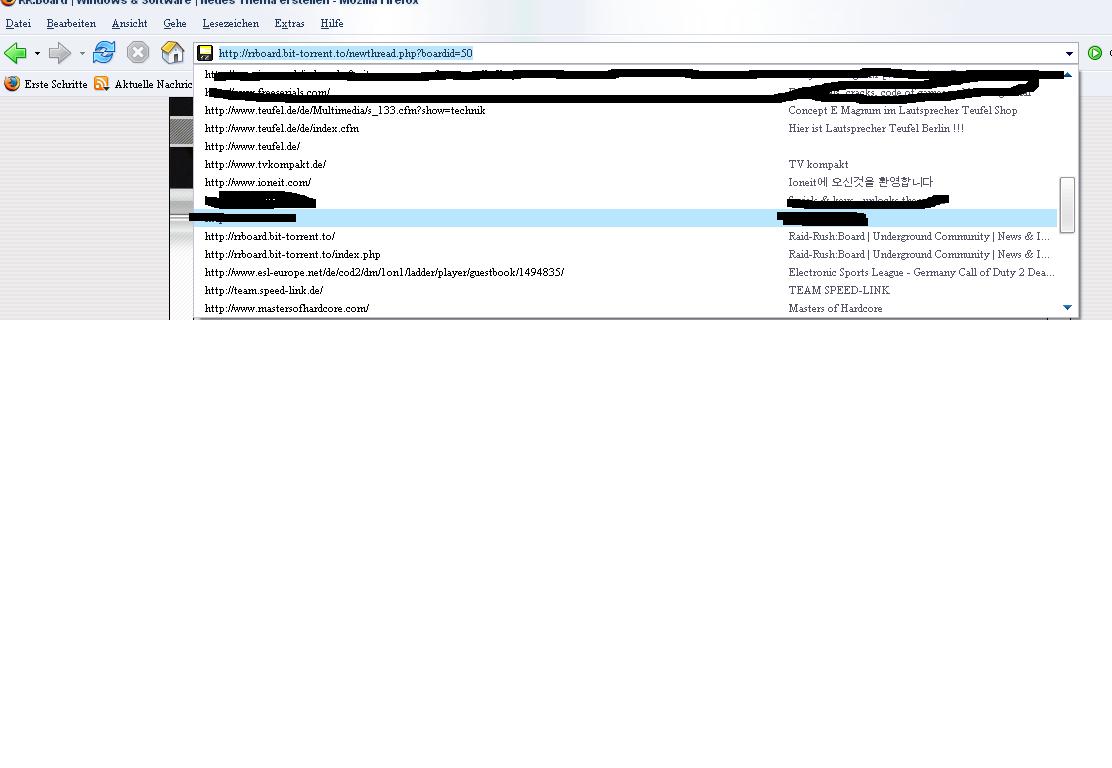Go to the home page icon
Image resolution: width=1112 pixels, height=768 pixels.
point(172,52)
